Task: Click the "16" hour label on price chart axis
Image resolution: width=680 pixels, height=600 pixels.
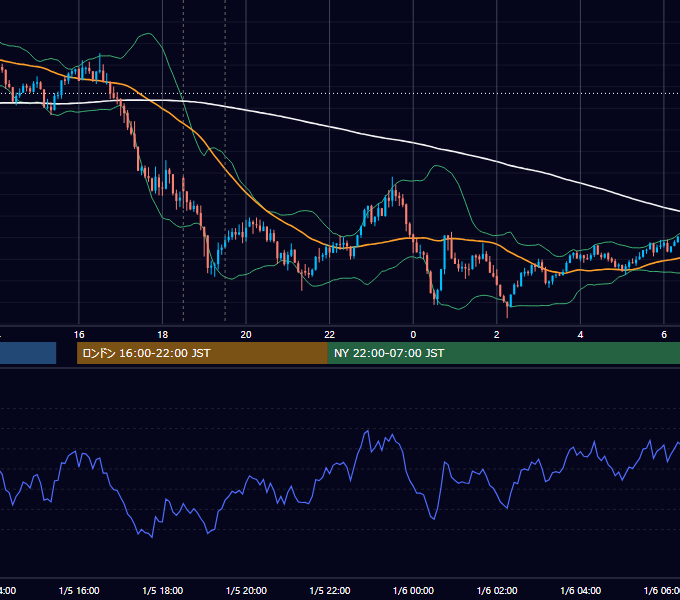Action: 79,335
